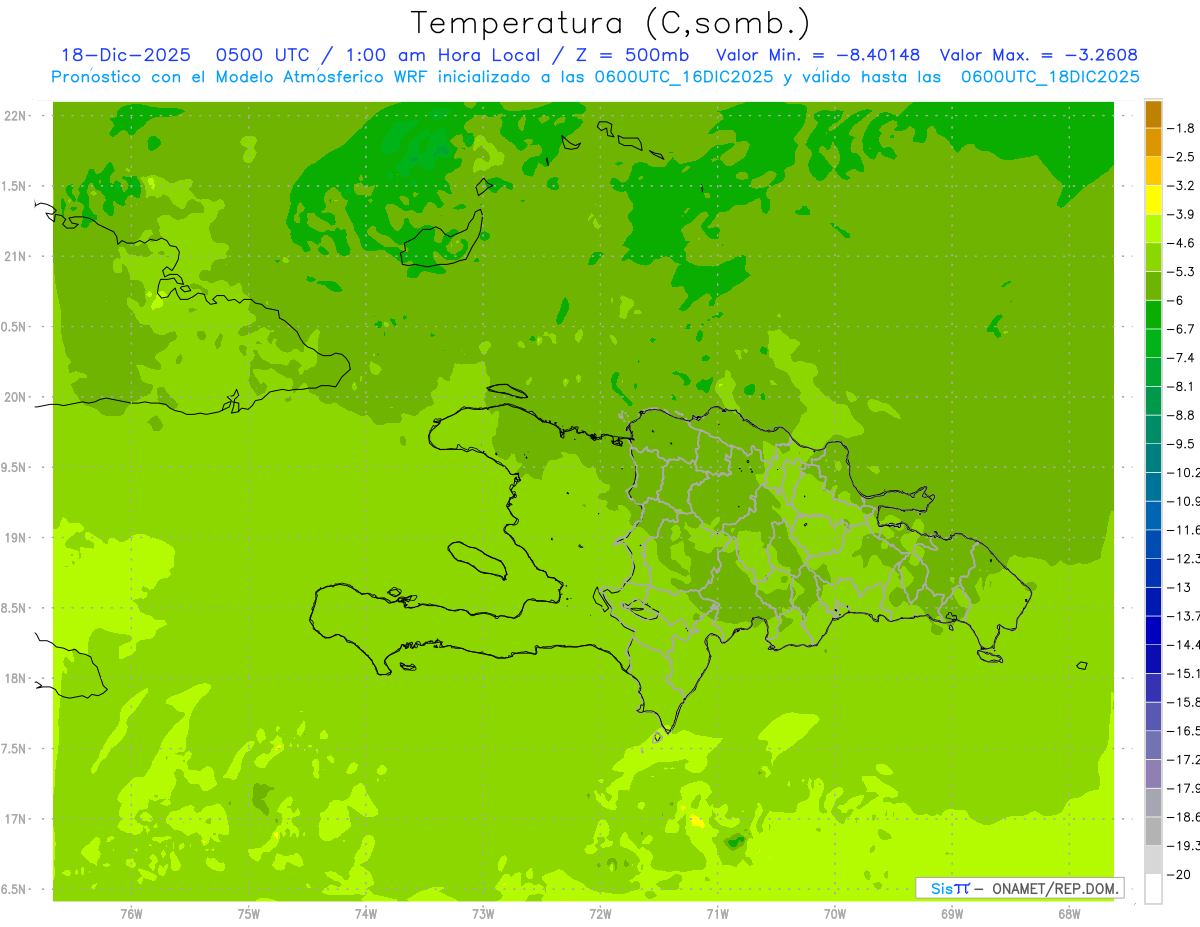This screenshot has width=1200, height=927.
Task: Click the '-10.2' color scale value
Action: [x=1183, y=473]
